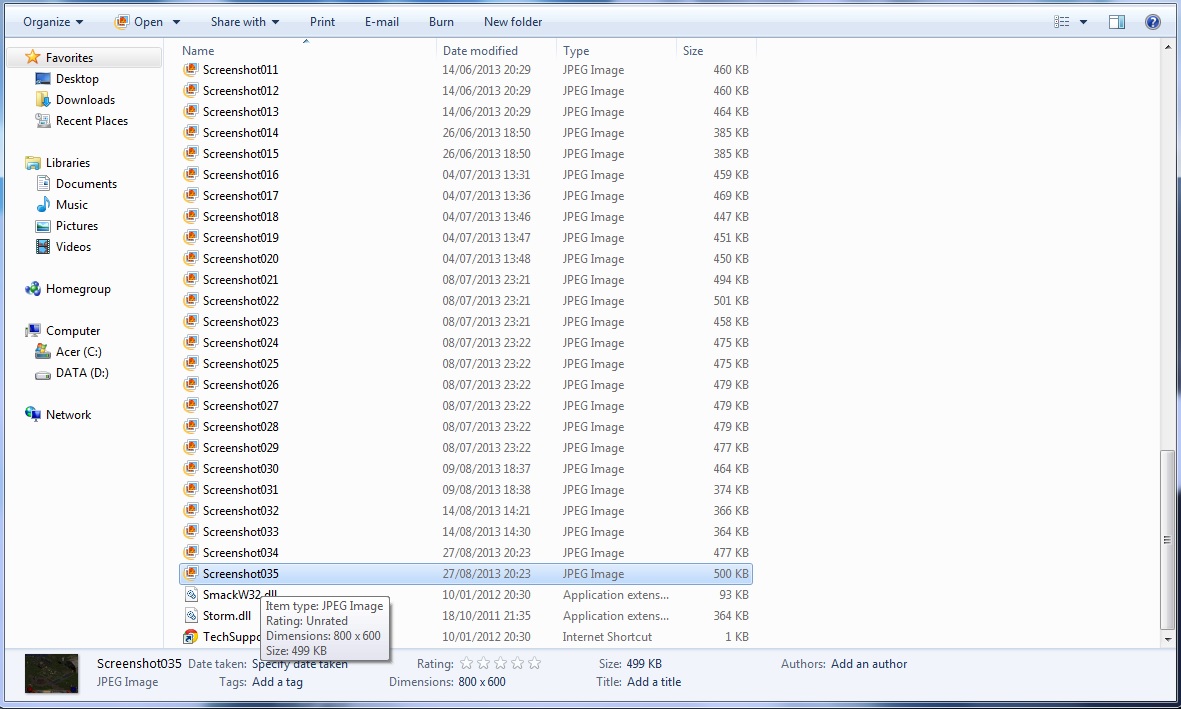
Task: Click the Recent Places icon
Action: 43,121
